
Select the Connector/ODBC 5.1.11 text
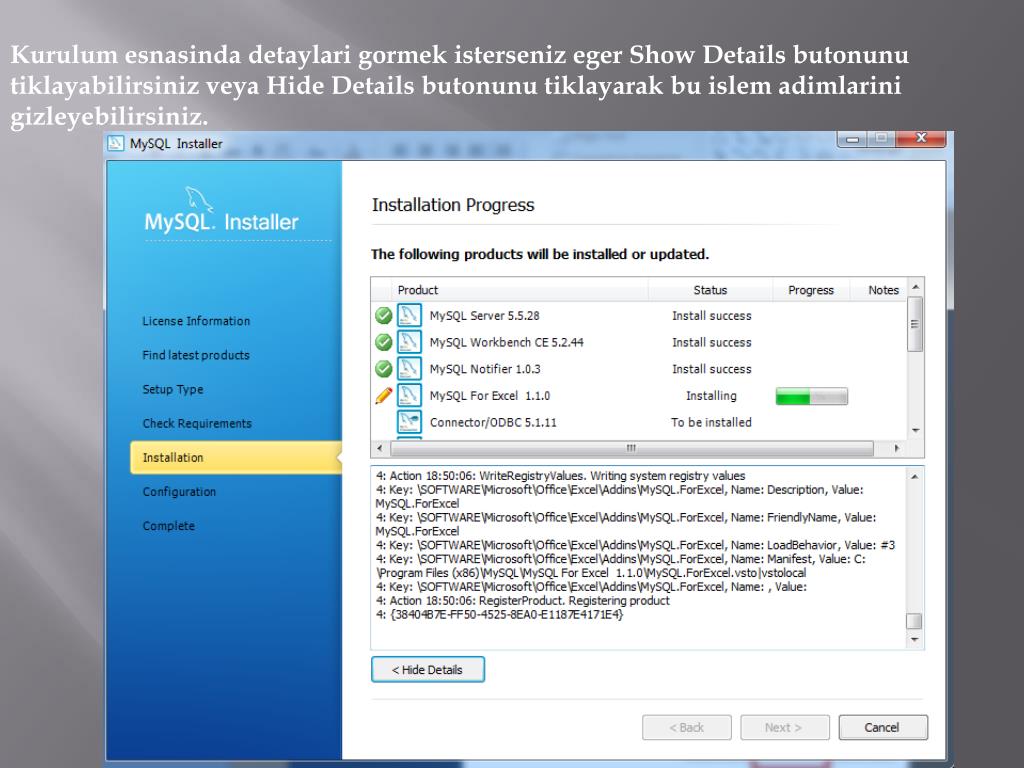point(493,423)
